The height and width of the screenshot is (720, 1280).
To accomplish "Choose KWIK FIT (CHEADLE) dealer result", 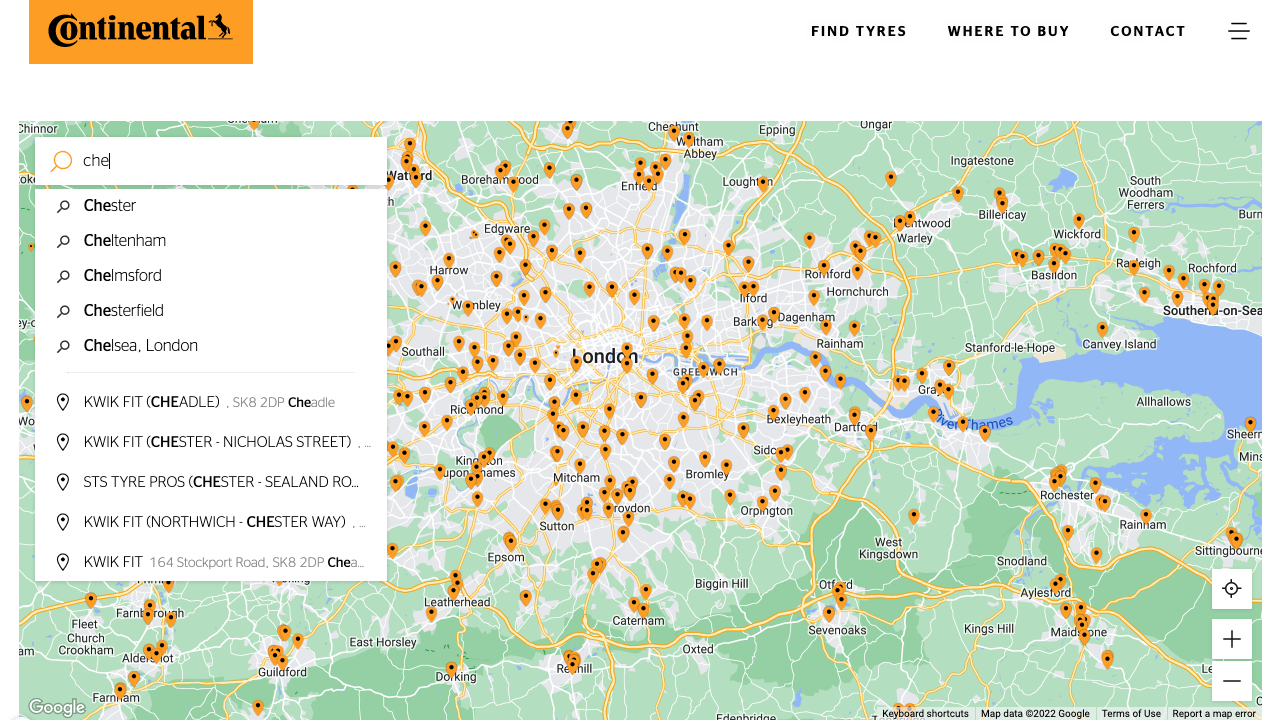I will pos(211,402).
